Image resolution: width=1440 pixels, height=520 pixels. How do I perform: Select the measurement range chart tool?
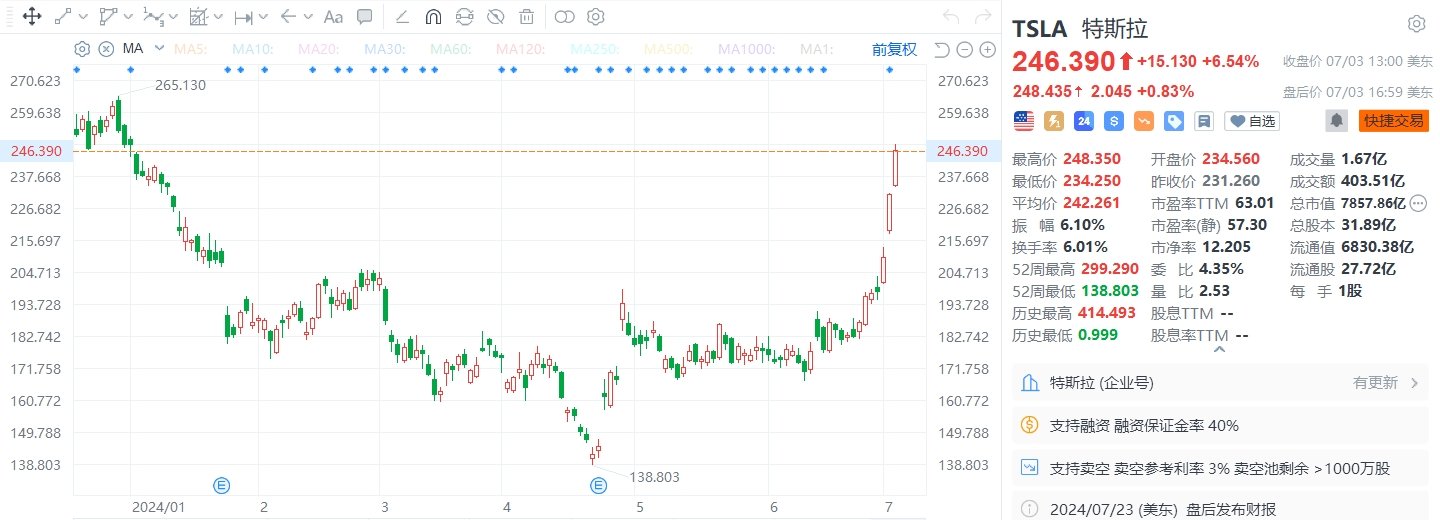tap(197, 16)
